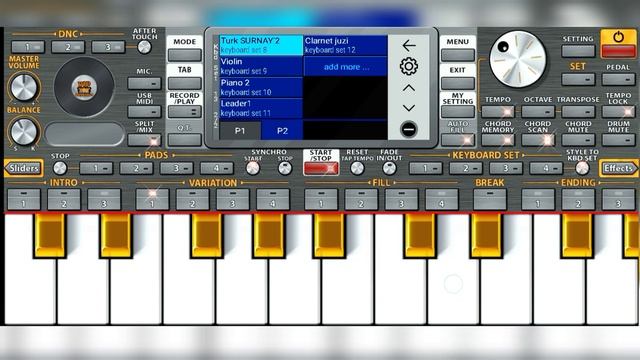The width and height of the screenshot is (640, 360).
Task: Toggle the Chord Mute button
Action: (x=578, y=140)
